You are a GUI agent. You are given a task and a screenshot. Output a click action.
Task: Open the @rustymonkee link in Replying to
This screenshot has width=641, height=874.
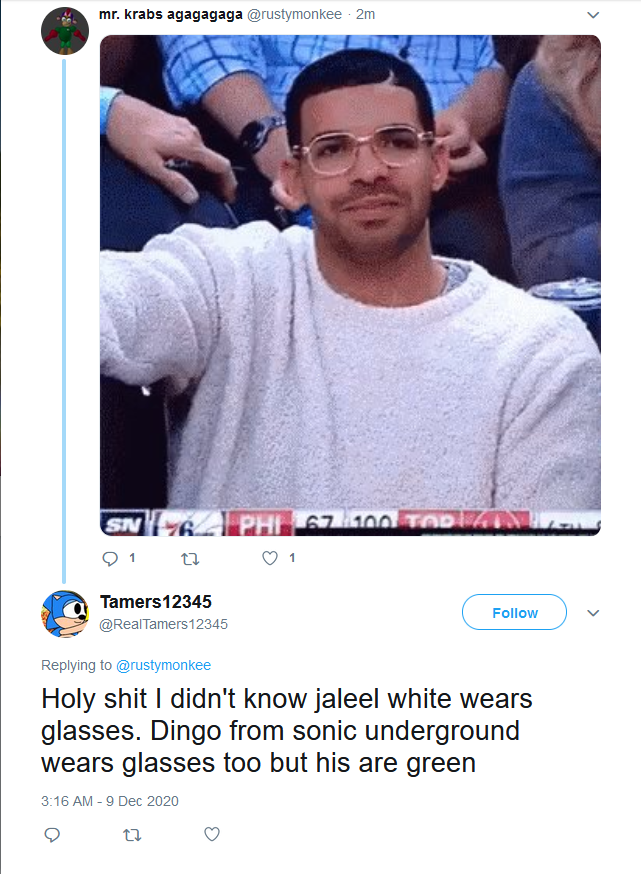pos(163,665)
